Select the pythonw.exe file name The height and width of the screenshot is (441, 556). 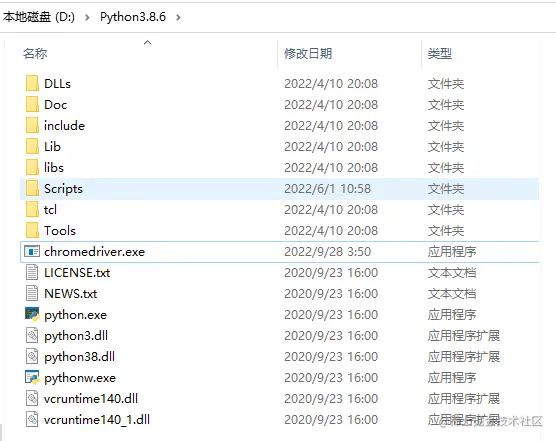point(80,378)
